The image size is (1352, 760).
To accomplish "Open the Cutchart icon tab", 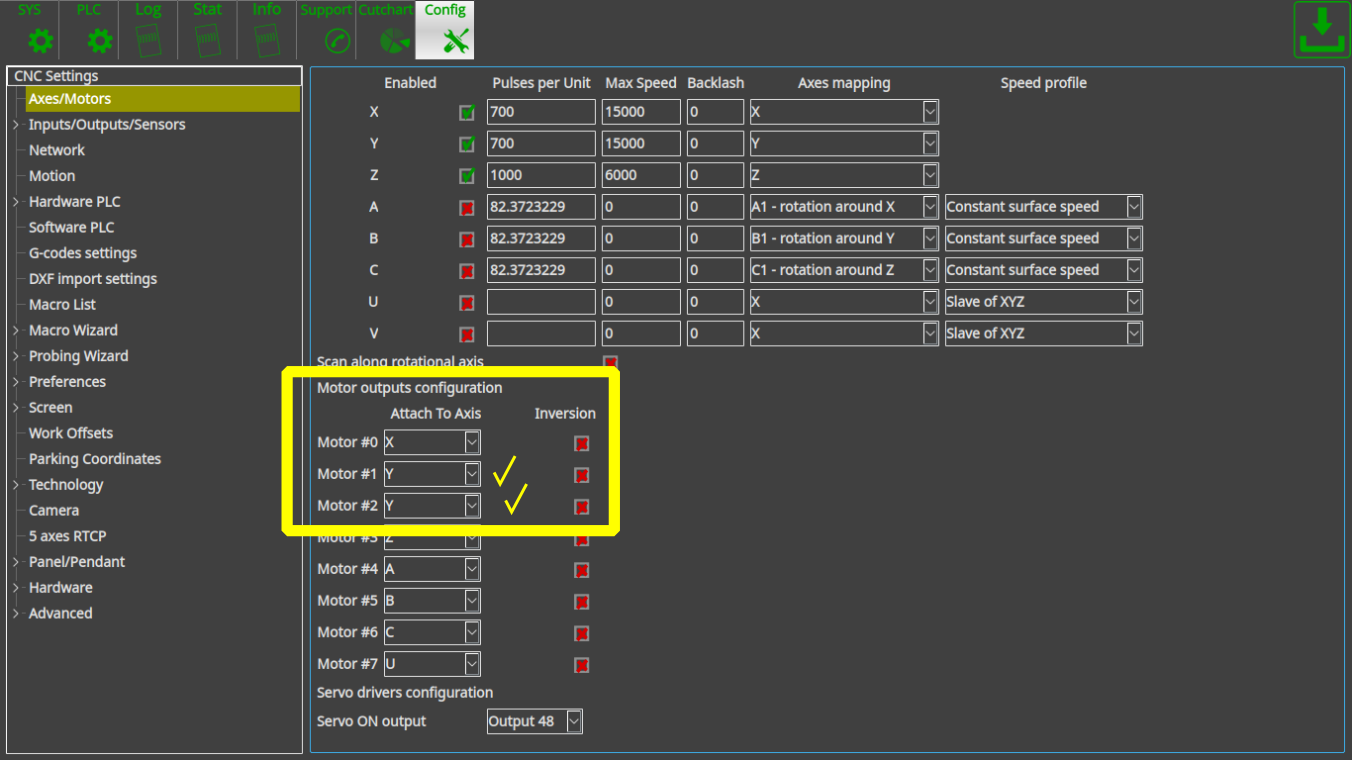I will [386, 30].
